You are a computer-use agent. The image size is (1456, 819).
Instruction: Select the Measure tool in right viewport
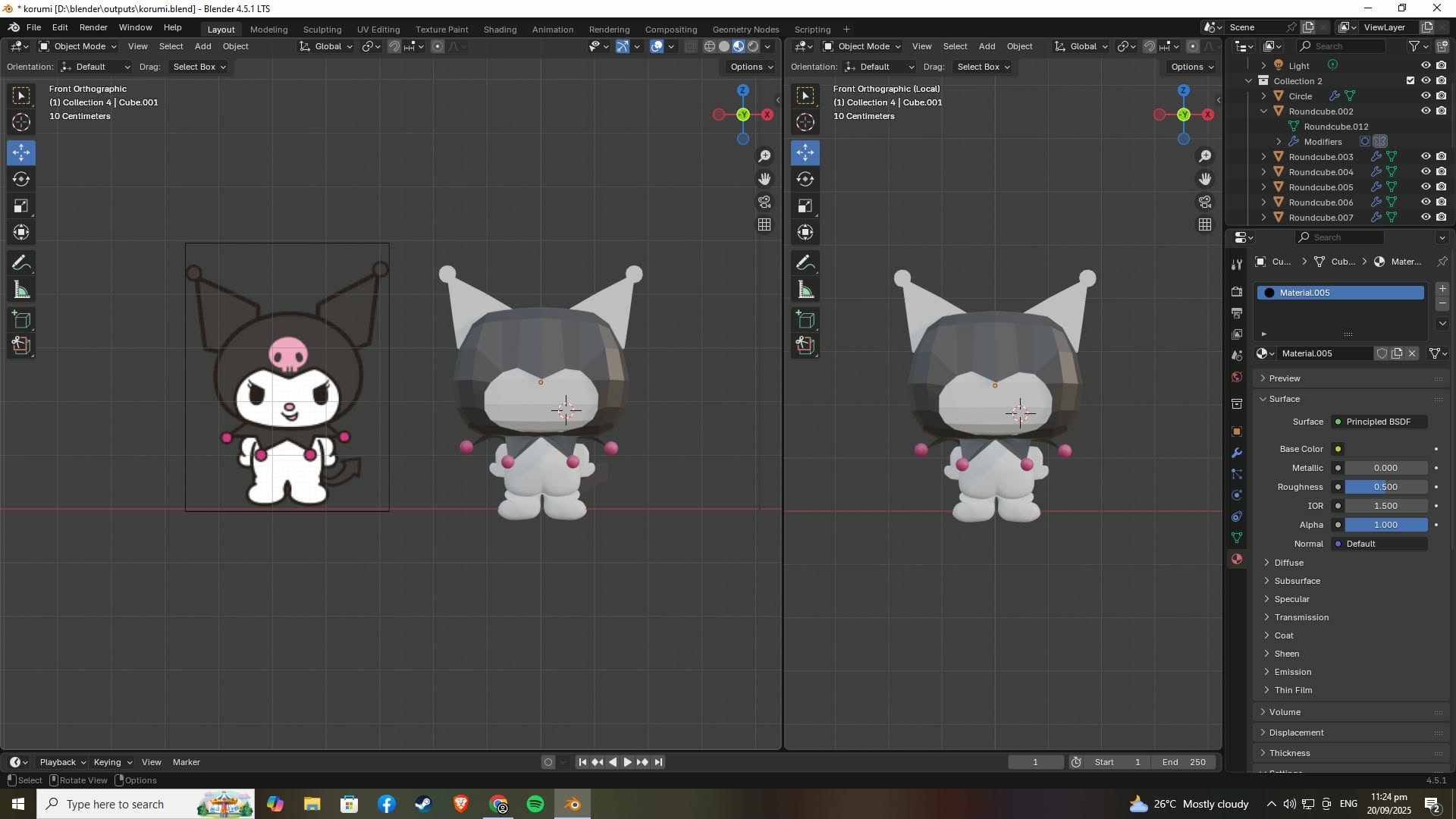(805, 290)
